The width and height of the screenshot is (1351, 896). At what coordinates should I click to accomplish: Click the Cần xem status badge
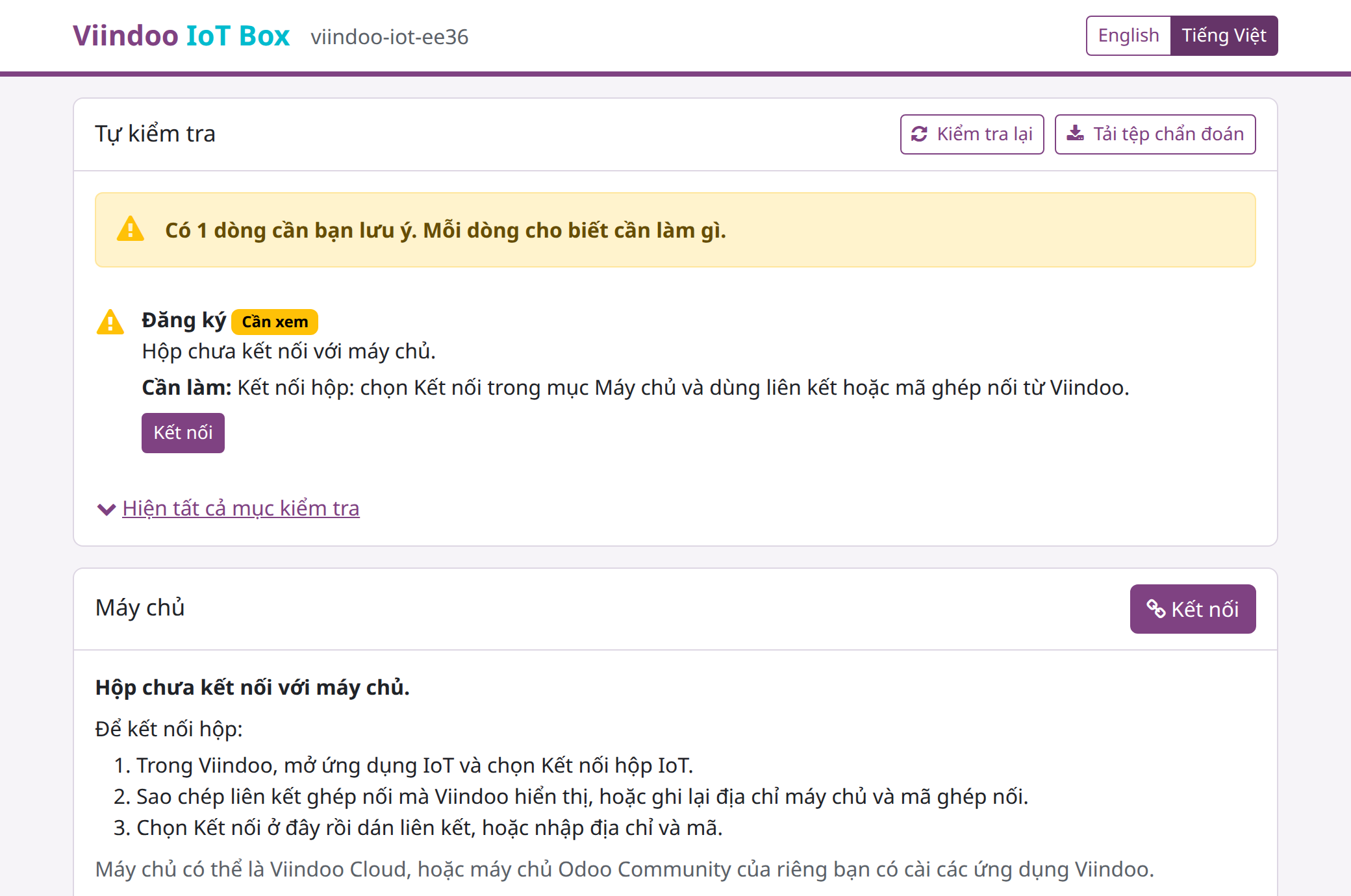275,322
